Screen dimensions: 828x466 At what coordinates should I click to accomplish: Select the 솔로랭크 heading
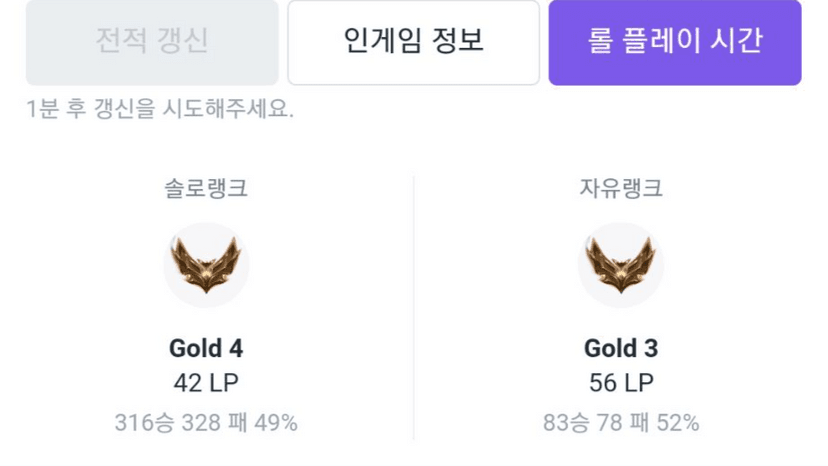click(206, 188)
